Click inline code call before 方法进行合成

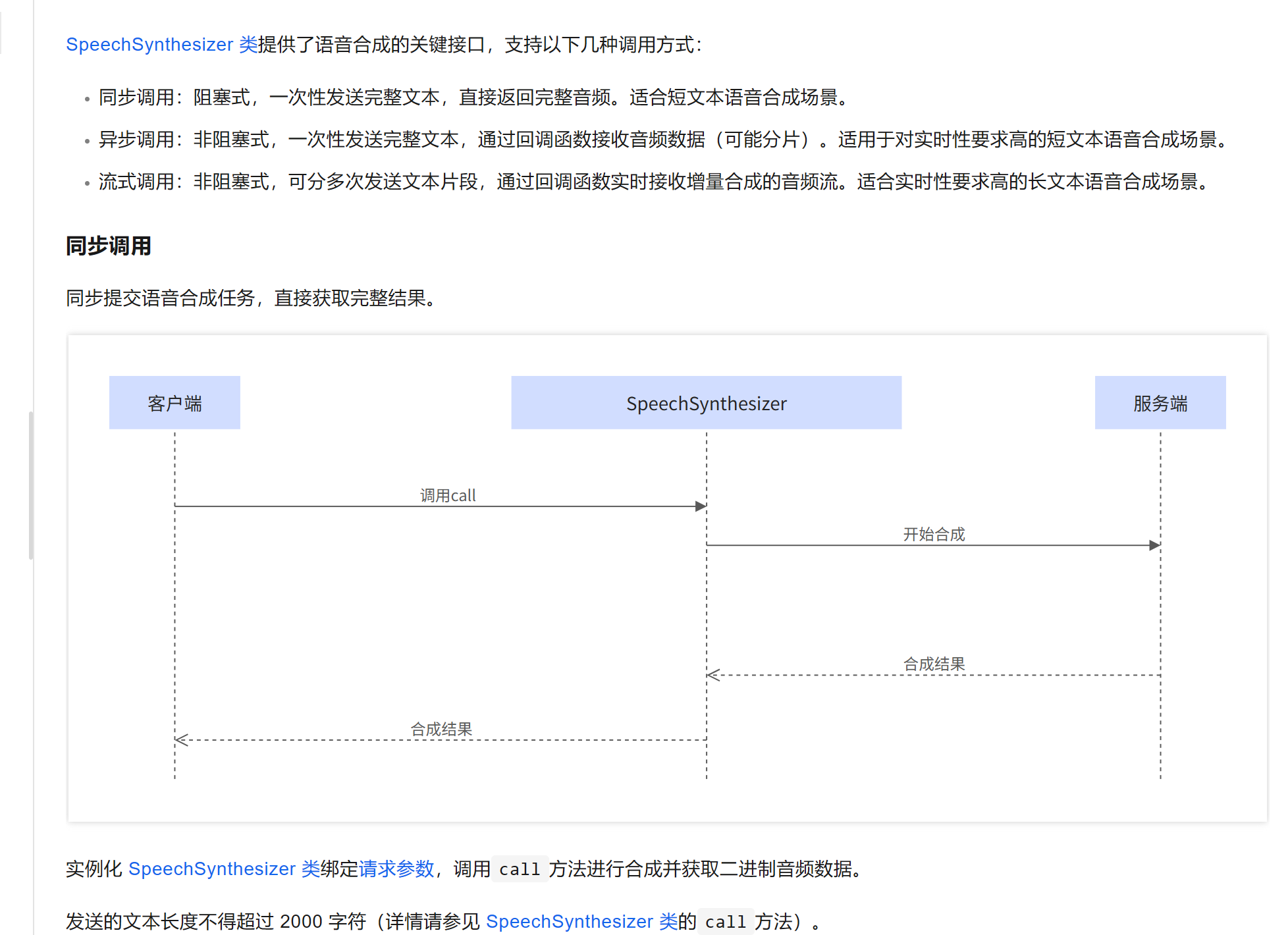[x=520, y=870]
